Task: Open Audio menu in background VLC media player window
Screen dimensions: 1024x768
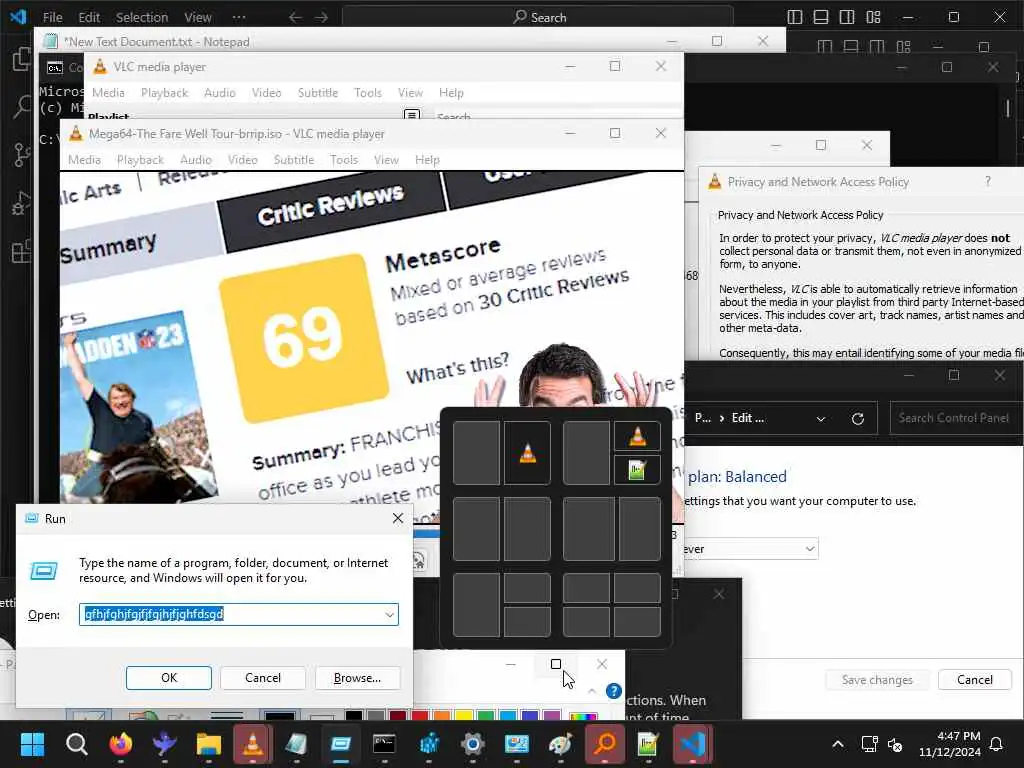Action: [219, 93]
